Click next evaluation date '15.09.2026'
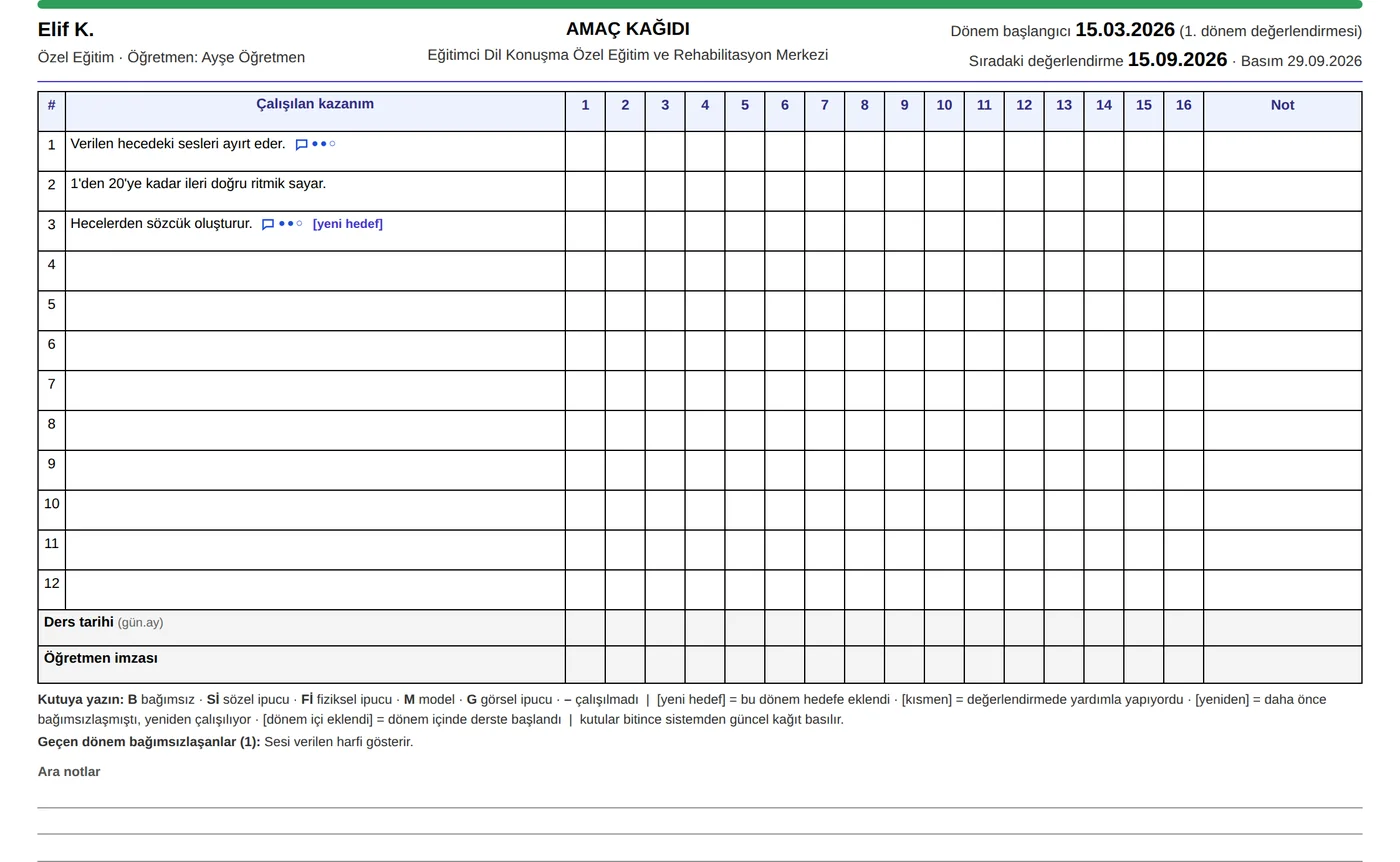The image size is (1400, 862). coord(1177,60)
